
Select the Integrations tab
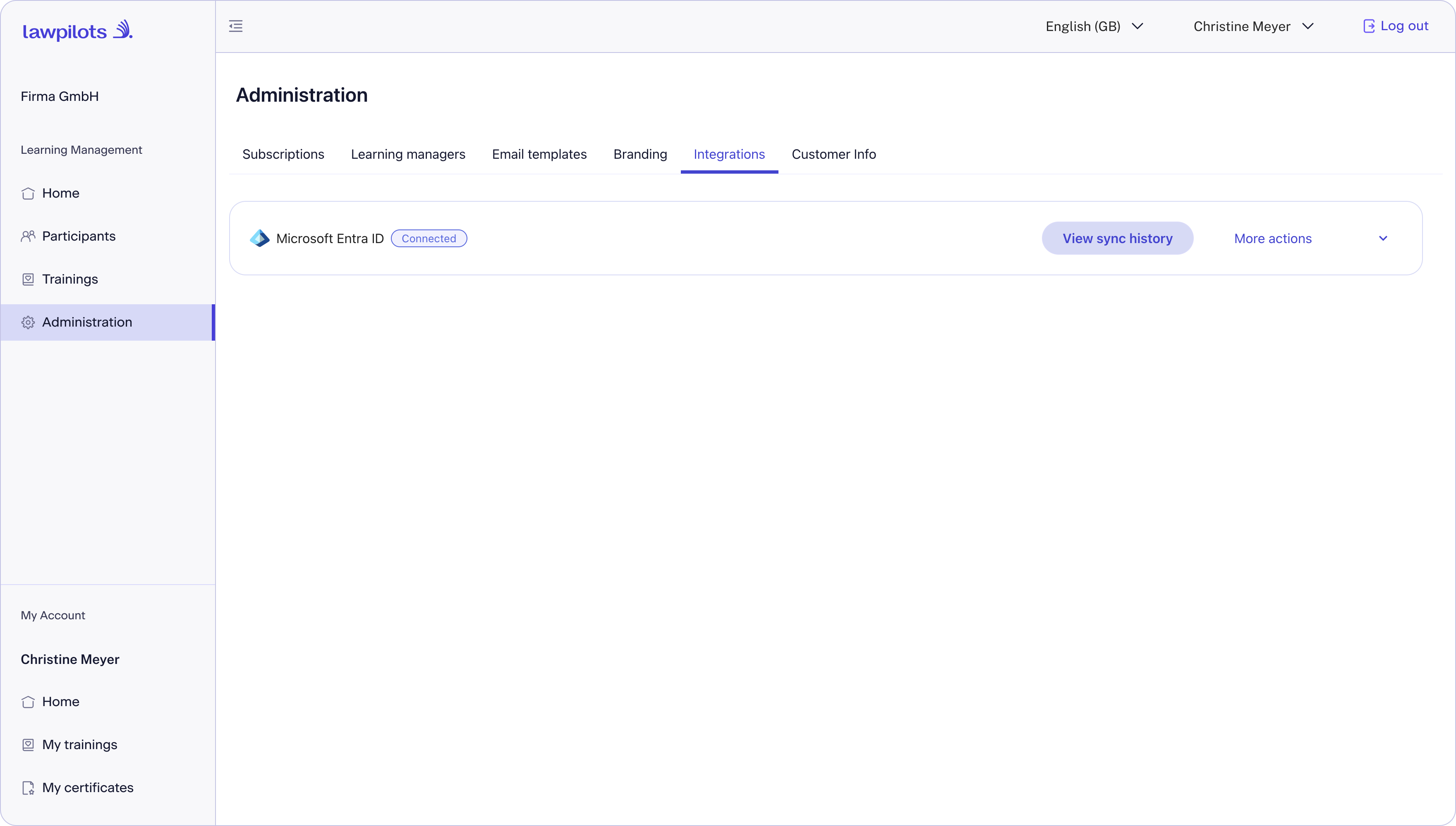pos(729,154)
